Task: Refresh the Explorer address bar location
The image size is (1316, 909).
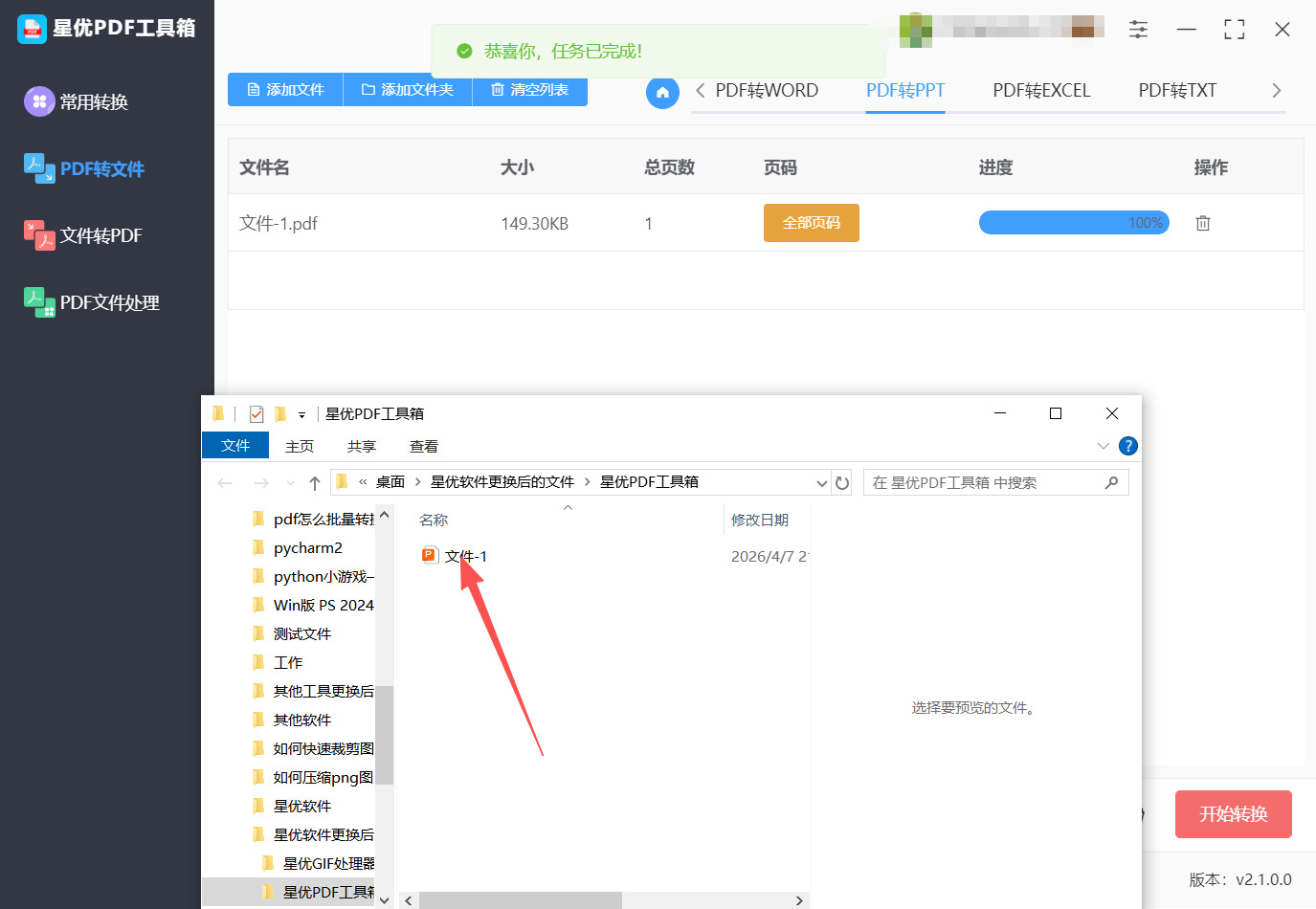Action: (842, 483)
